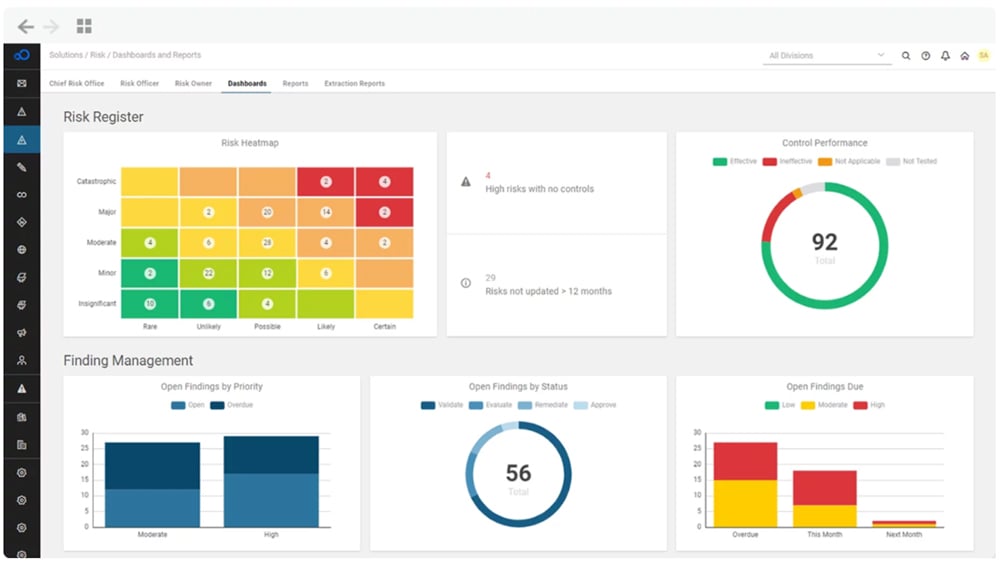Toggle the Remediate legend in Findings by Status
This screenshot has width=1000, height=564.
[x=544, y=405]
